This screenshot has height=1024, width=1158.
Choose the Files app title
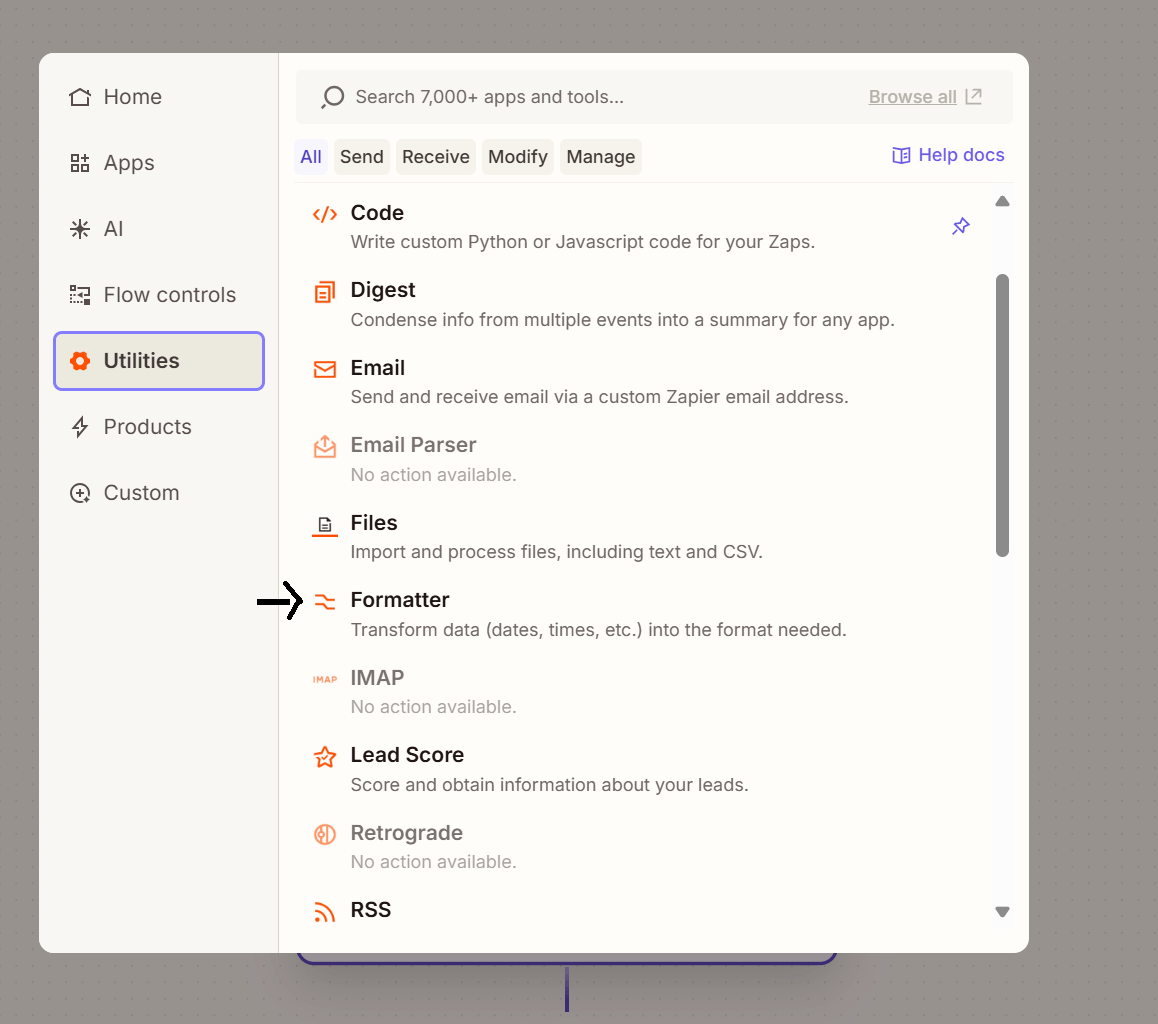(x=374, y=523)
